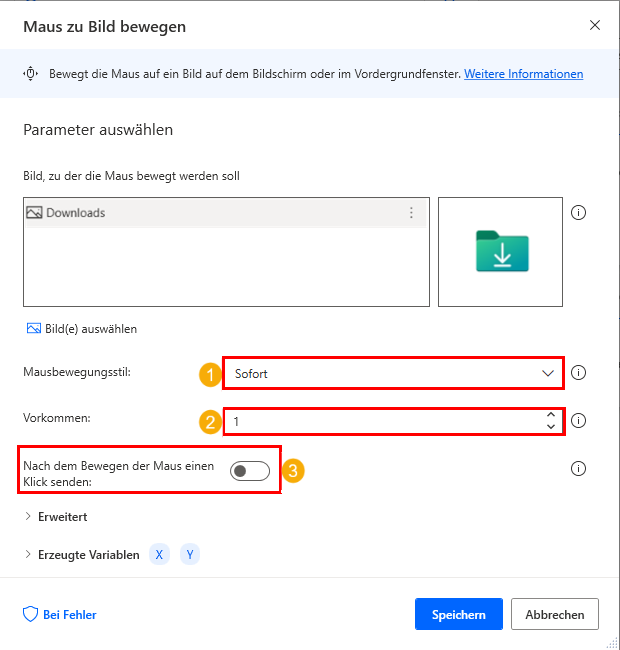Image resolution: width=620 pixels, height=650 pixels.
Task: Open the Weitere Informationen link
Action: click(523, 74)
